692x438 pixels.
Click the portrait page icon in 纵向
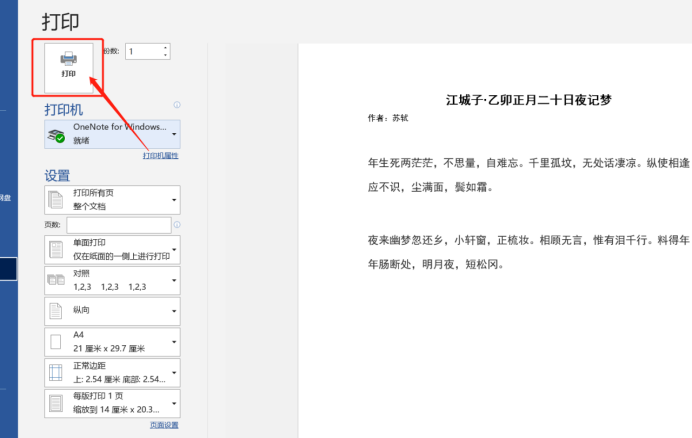click(56, 311)
